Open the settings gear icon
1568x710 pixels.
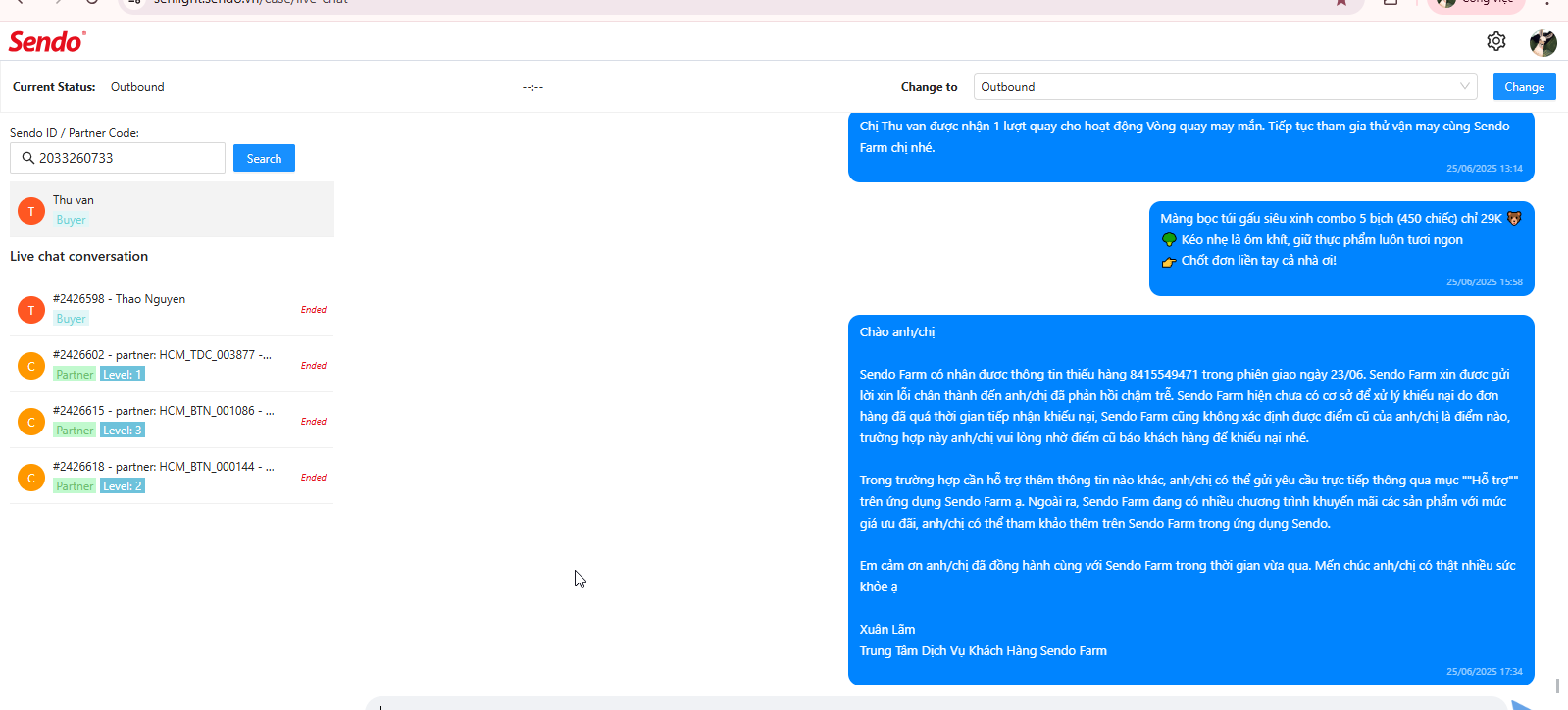click(1495, 41)
